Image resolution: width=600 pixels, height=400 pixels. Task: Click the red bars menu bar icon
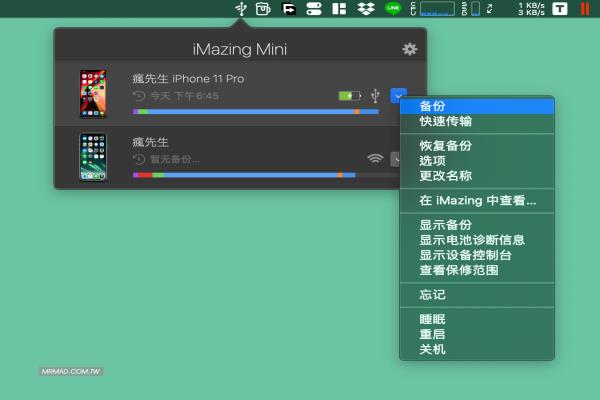(x=585, y=8)
